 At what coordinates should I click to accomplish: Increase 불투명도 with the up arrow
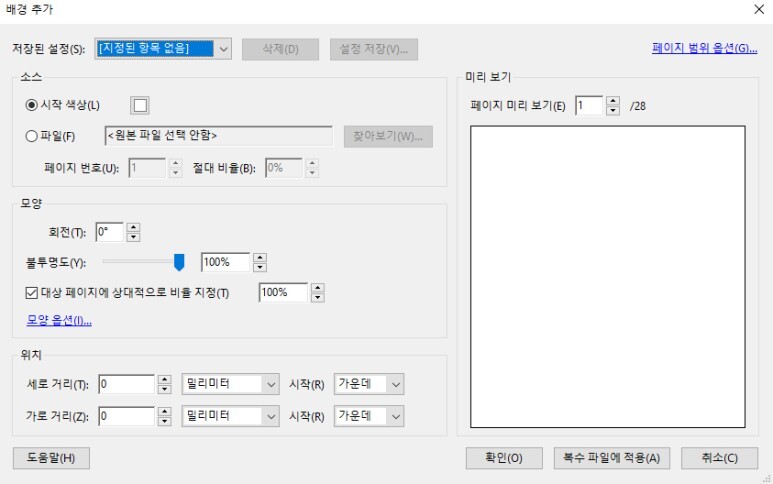click(x=260, y=257)
